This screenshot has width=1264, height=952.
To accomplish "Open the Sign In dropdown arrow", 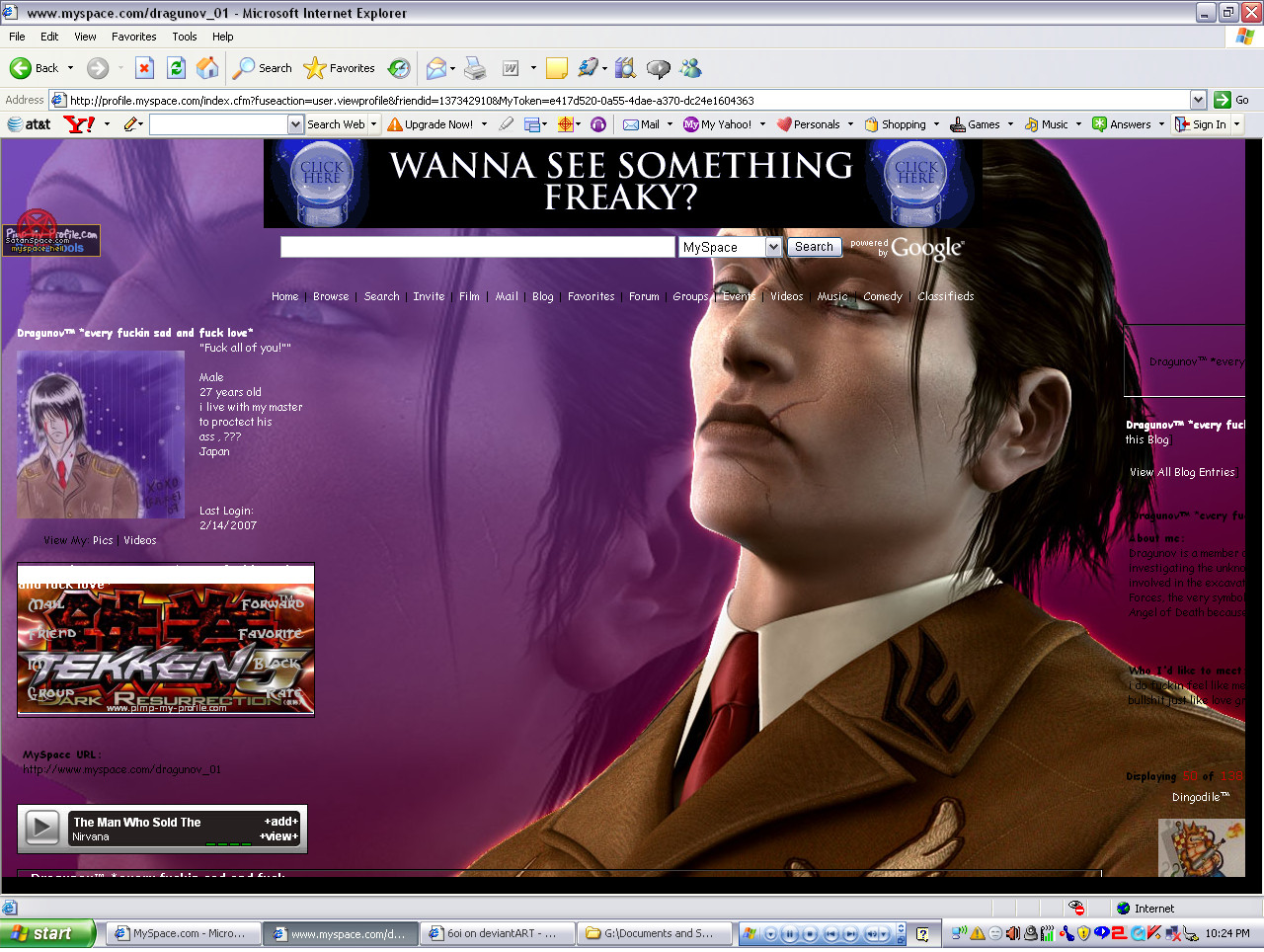I will tap(1236, 124).
